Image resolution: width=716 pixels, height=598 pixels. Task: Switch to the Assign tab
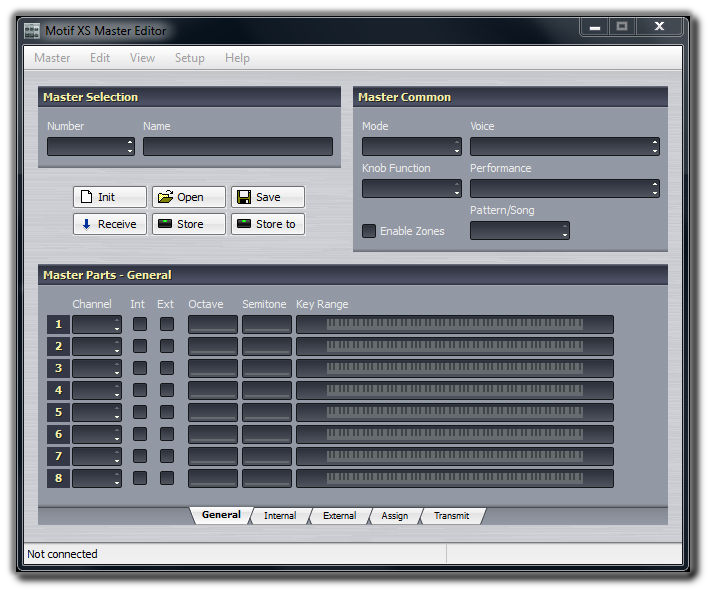click(x=395, y=516)
